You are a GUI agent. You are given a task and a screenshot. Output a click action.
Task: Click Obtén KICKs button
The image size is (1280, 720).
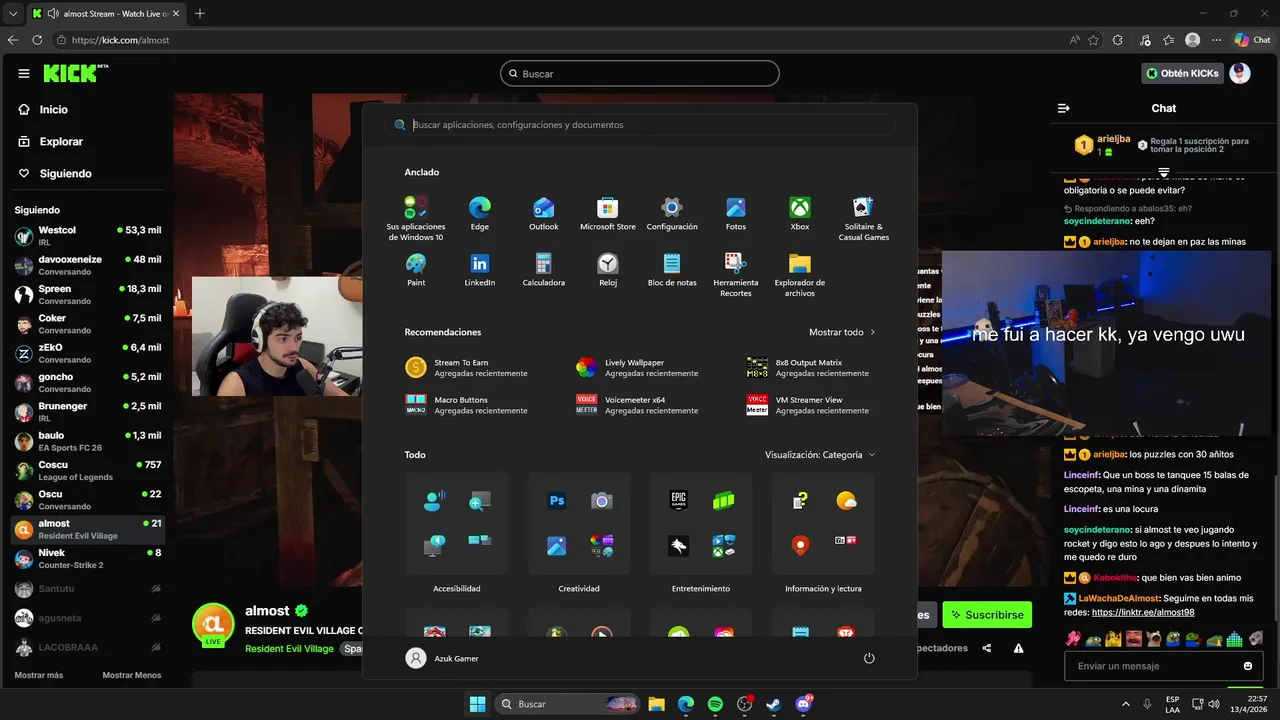(1184, 73)
